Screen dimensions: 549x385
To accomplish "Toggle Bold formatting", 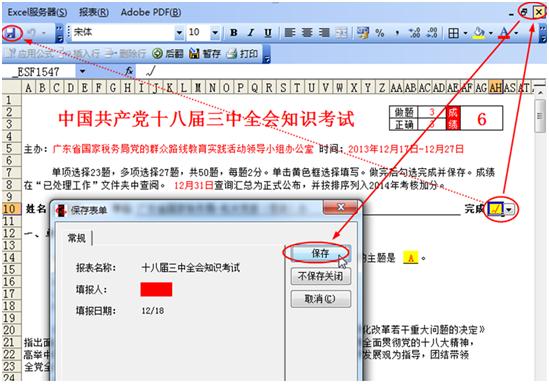I will coord(234,33).
